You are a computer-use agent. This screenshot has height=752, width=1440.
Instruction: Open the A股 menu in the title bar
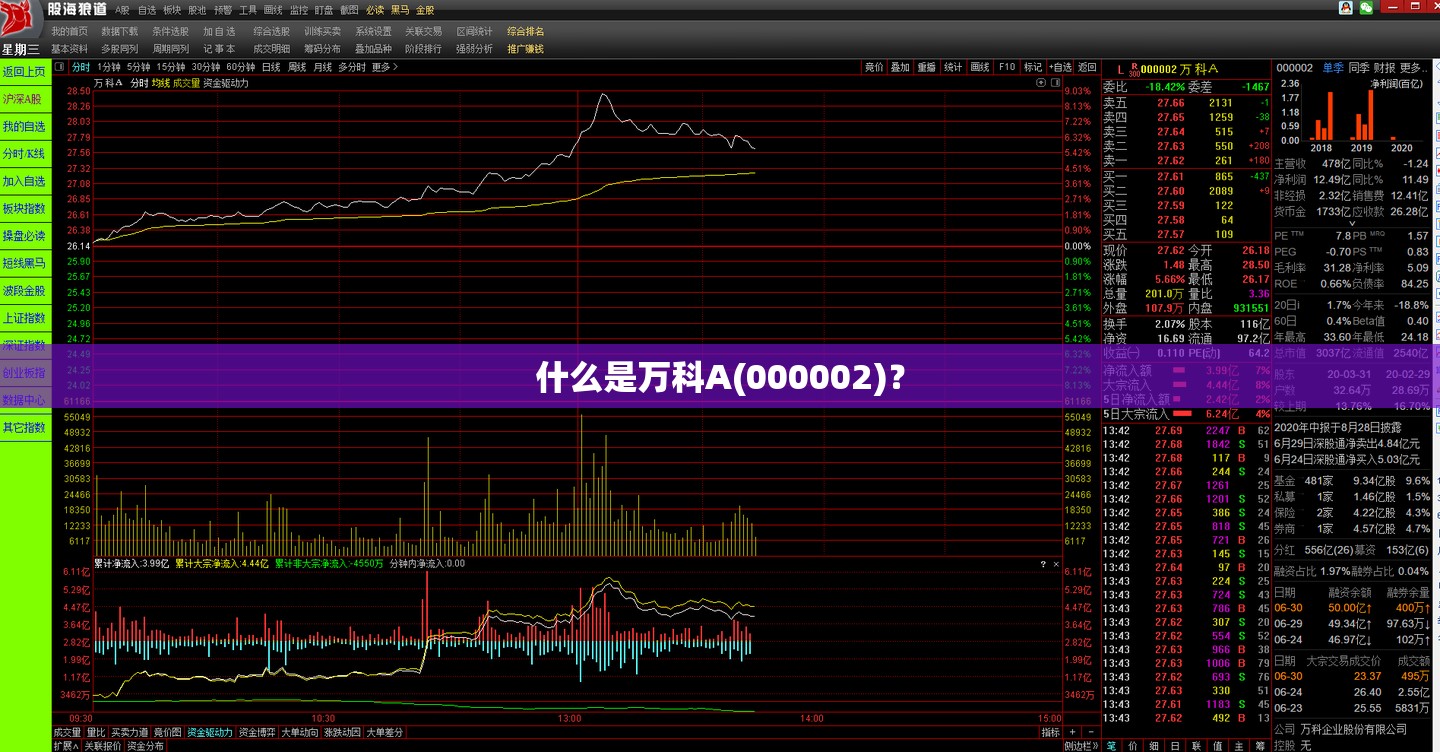click(122, 9)
